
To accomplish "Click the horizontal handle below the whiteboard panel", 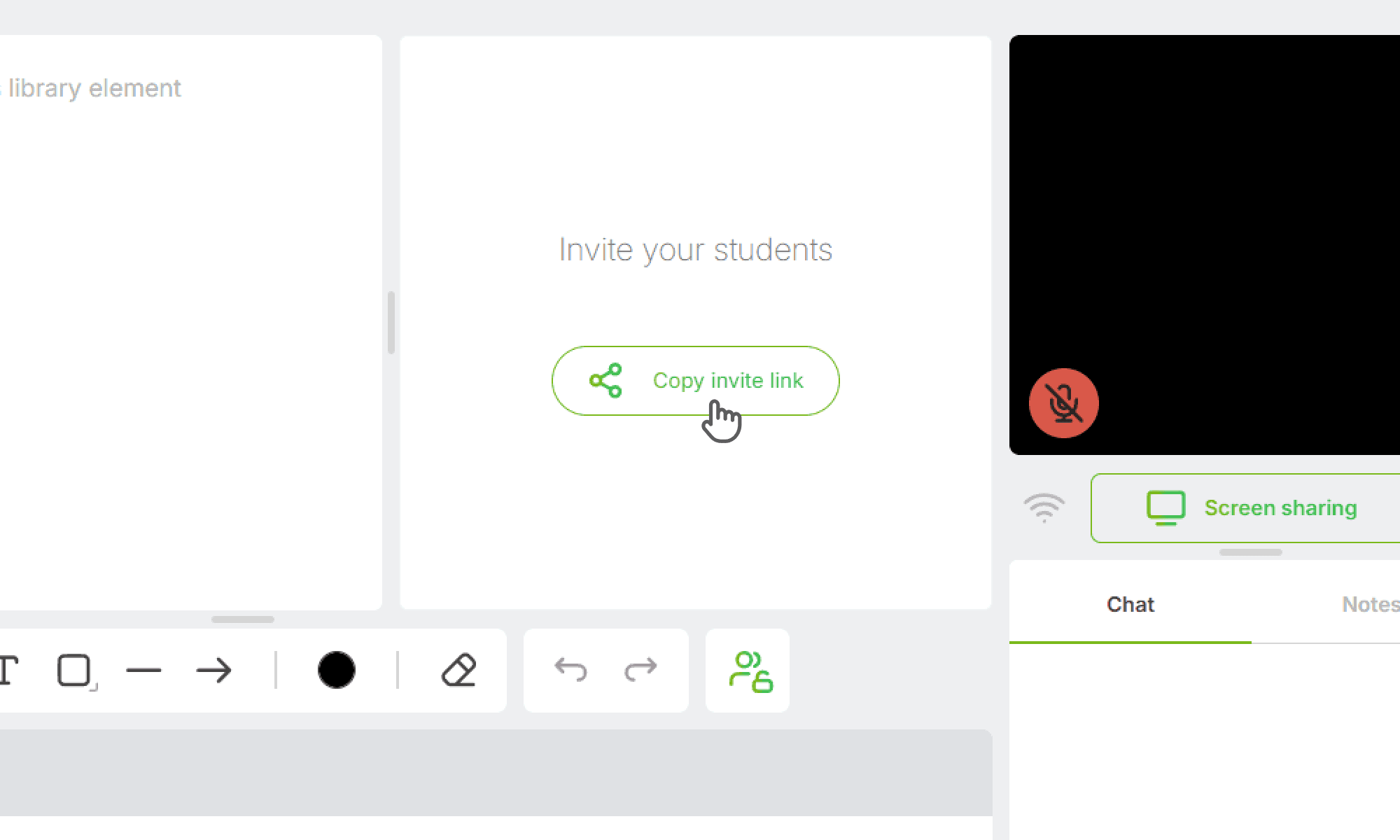I will pos(242,619).
